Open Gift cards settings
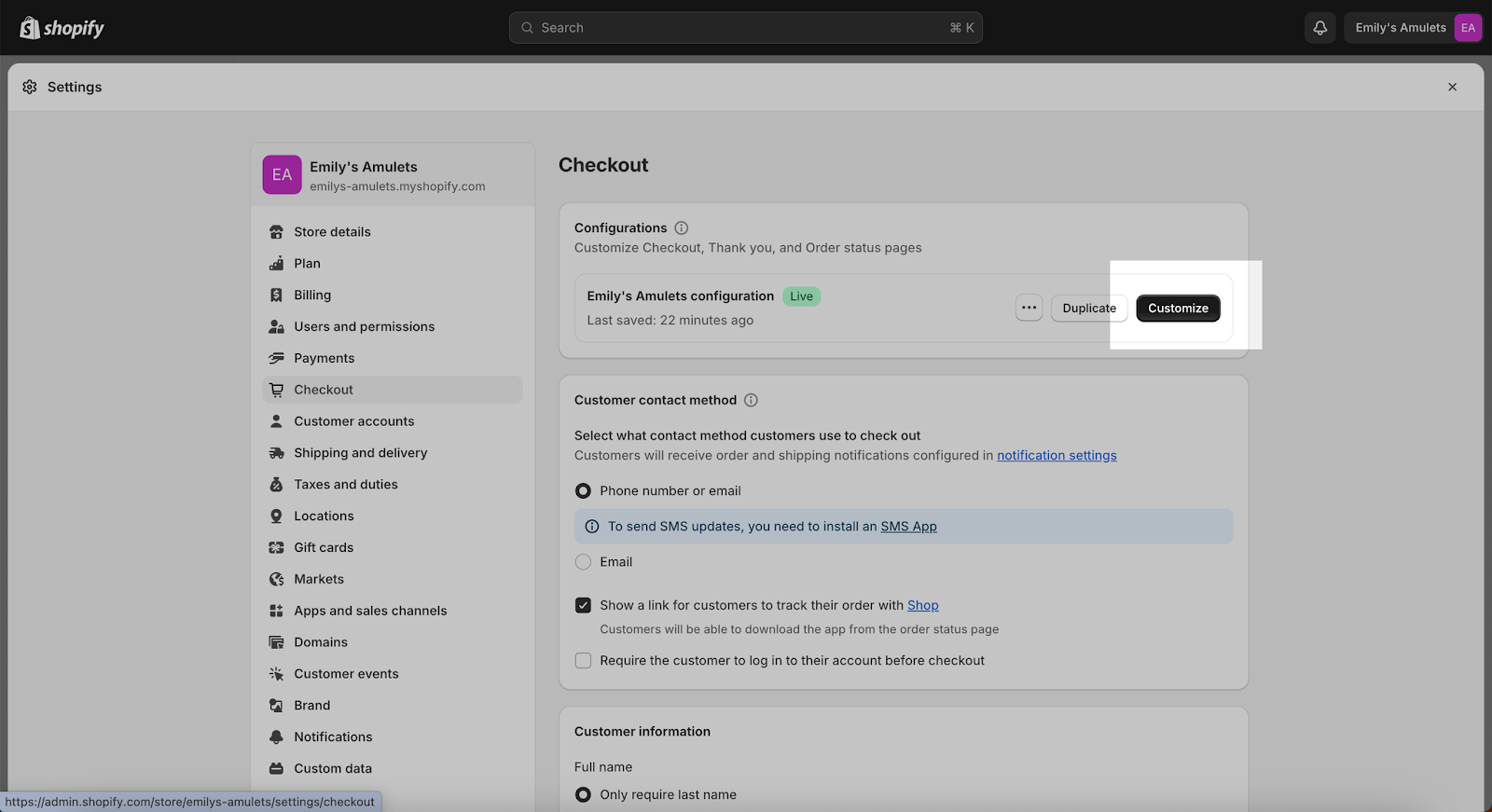The image size is (1492, 812). pyautogui.click(x=324, y=548)
